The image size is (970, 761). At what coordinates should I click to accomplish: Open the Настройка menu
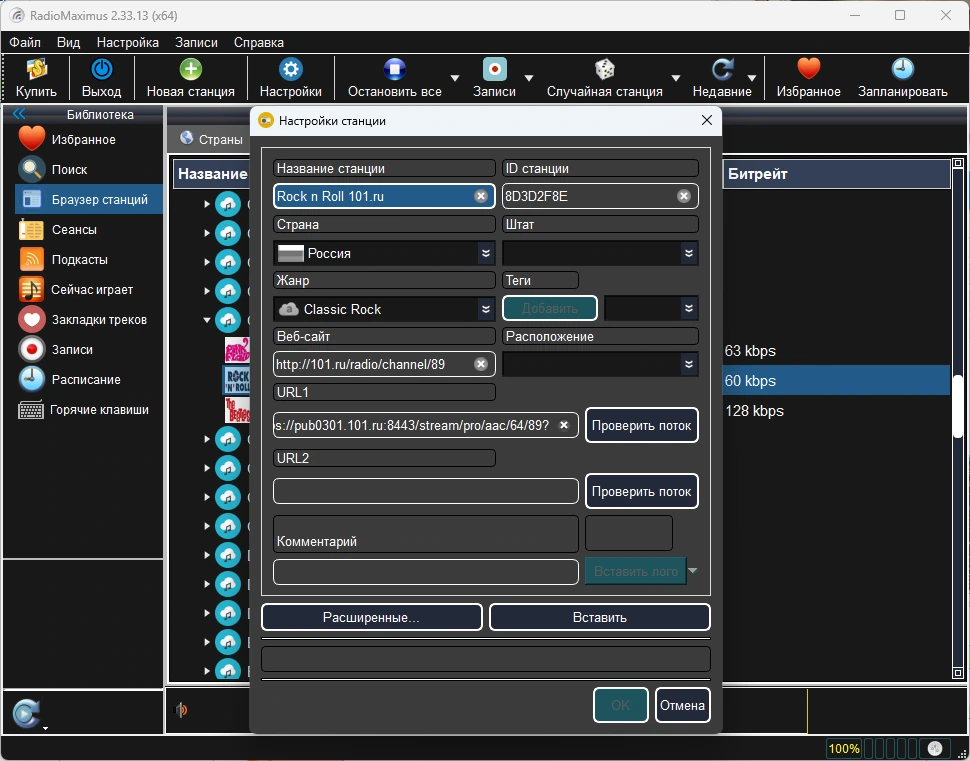[127, 42]
